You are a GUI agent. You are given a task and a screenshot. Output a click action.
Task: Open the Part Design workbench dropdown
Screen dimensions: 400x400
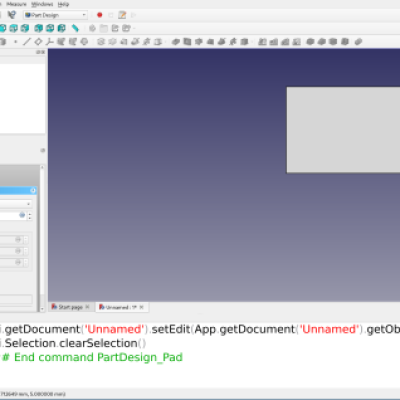point(55,15)
